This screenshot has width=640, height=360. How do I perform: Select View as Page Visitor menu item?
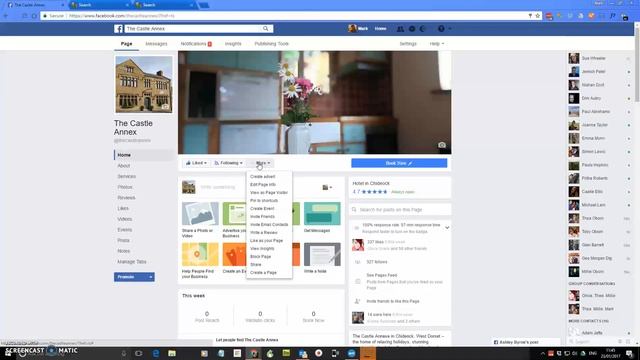pyautogui.click(x=269, y=193)
